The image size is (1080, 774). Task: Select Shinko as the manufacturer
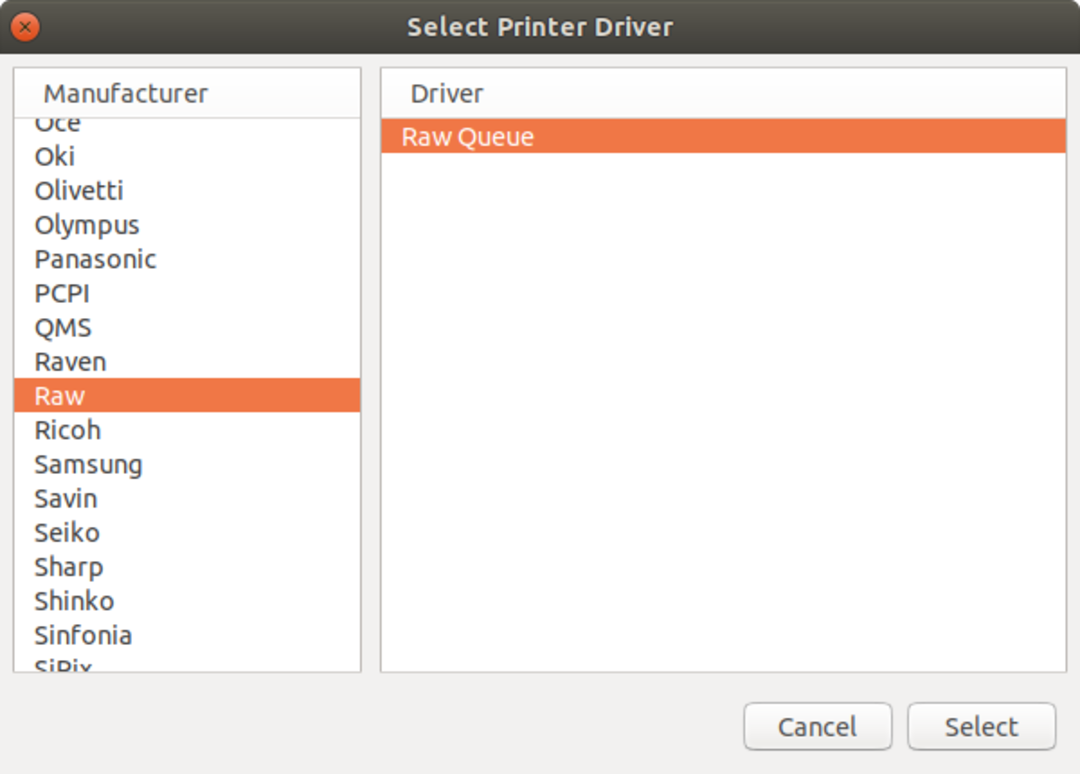[x=74, y=601]
